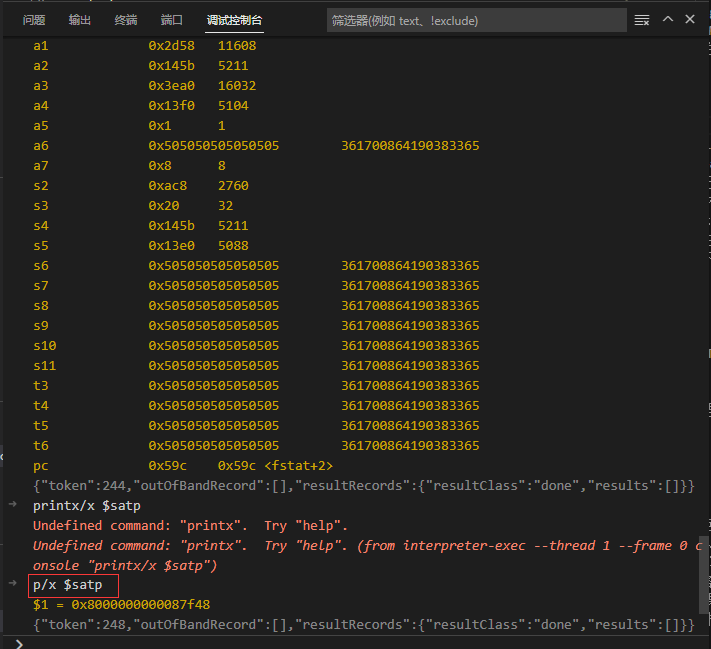Screen dimensions: 711x649
Task: Click the first Undefined command "printx" error line
Action: tap(190, 525)
